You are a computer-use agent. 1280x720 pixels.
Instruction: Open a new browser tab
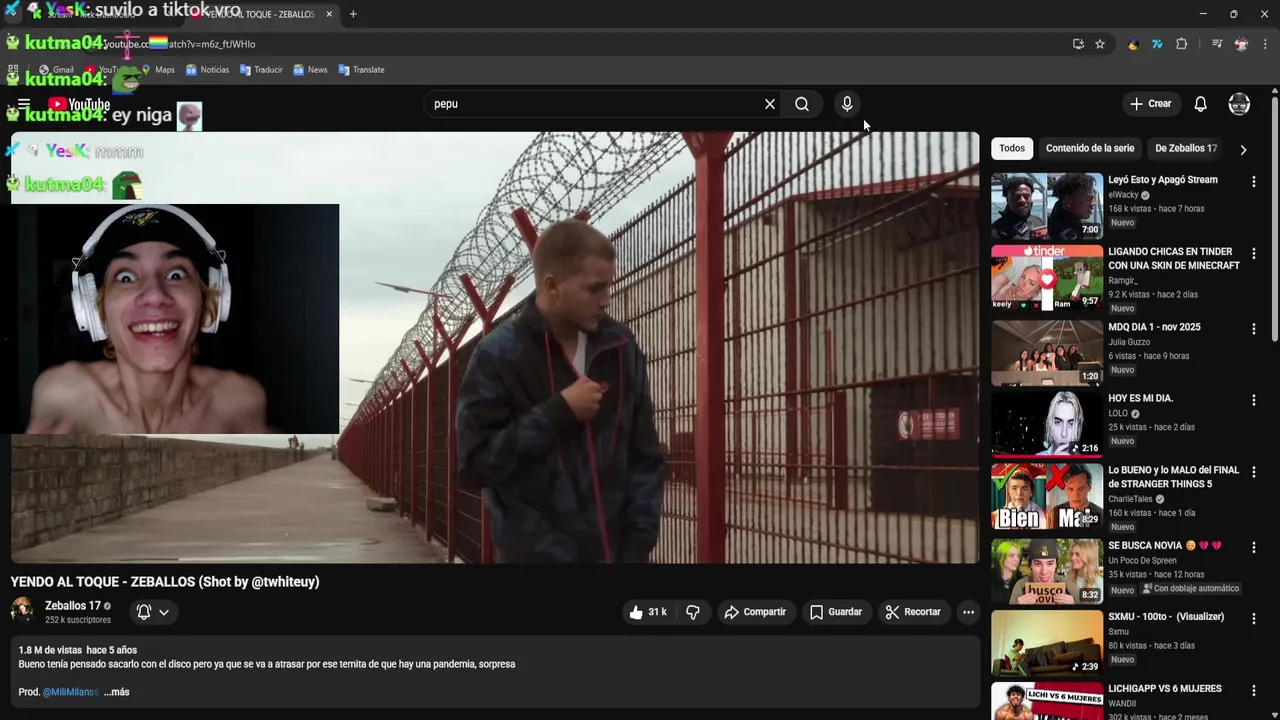point(353,14)
